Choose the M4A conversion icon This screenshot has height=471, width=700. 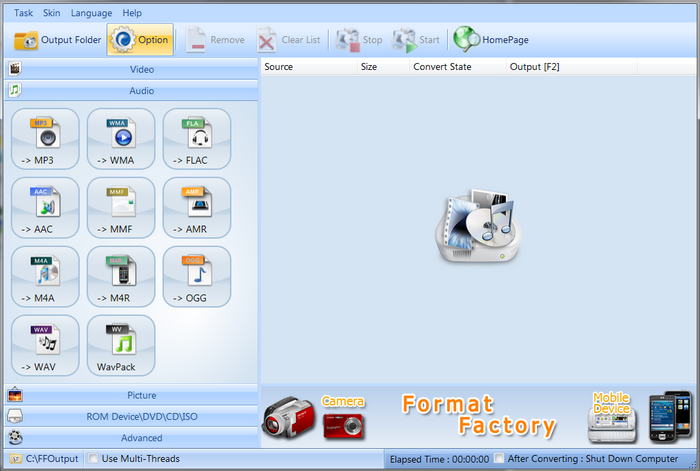point(45,276)
